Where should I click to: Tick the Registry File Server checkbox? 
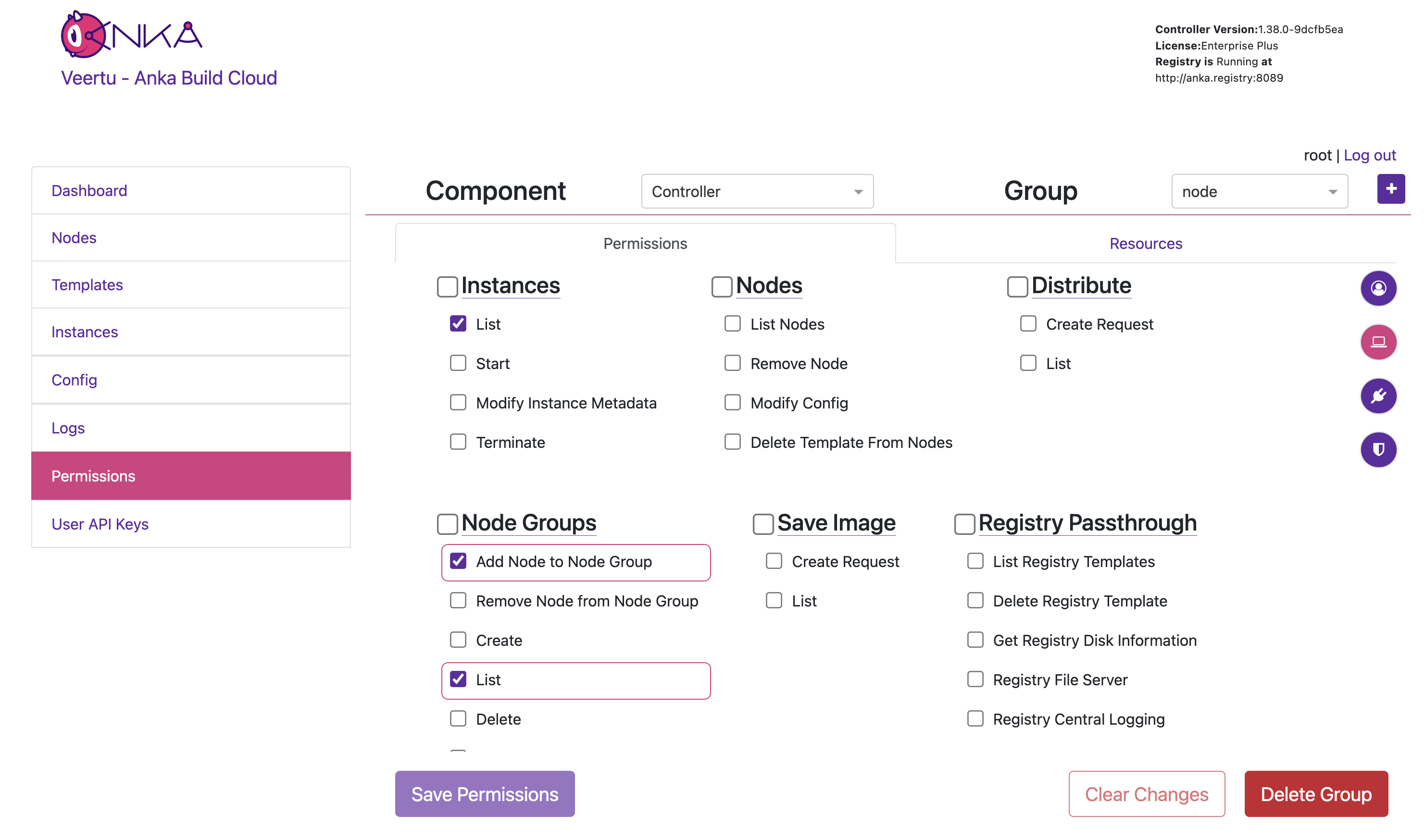click(975, 679)
